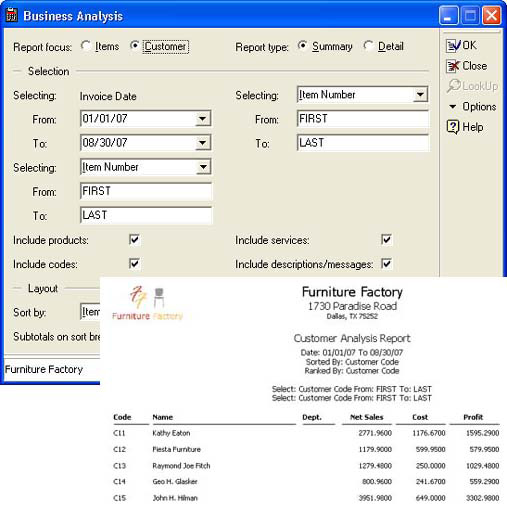
Task: Select the Detail report type radio
Action: (x=368, y=46)
